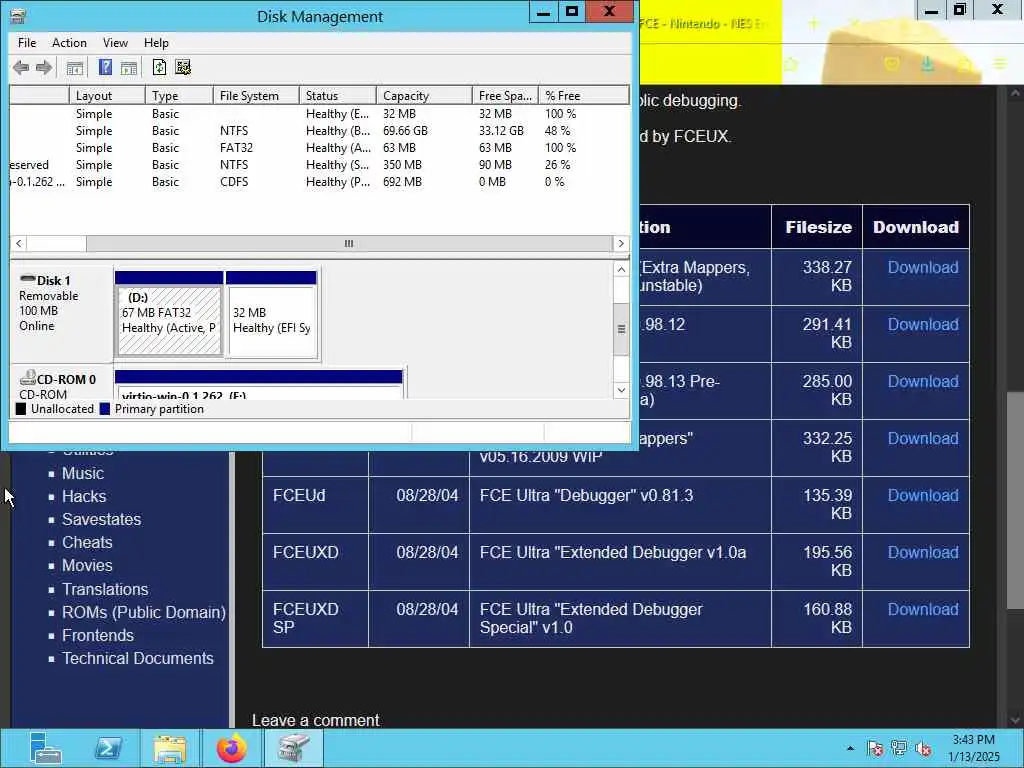Viewport: 1024px width, 768px height.
Task: Open Server Manager from the taskbar
Action: coord(45,748)
